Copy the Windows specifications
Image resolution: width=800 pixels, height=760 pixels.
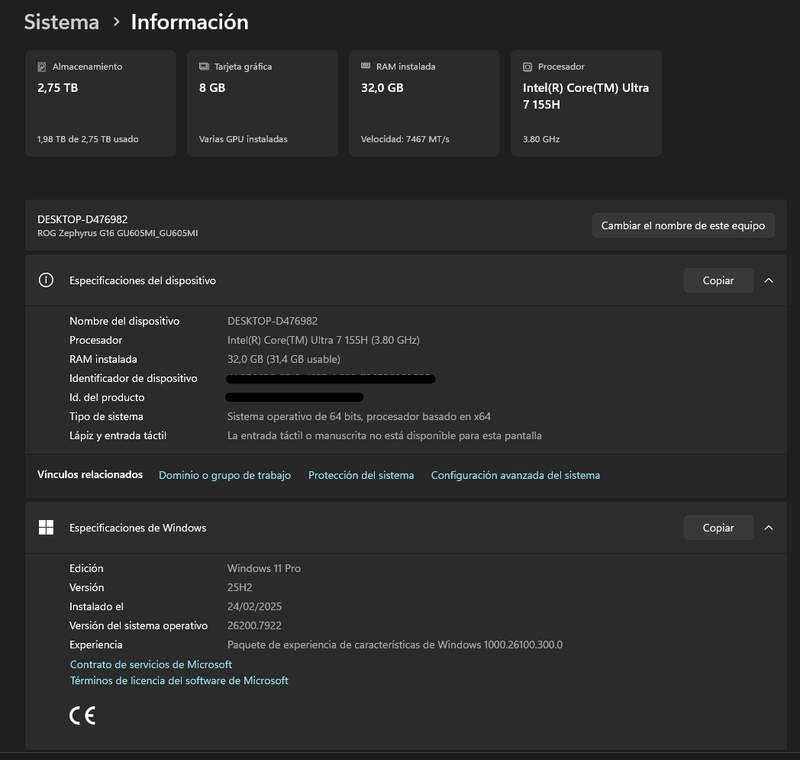pyautogui.click(x=718, y=528)
